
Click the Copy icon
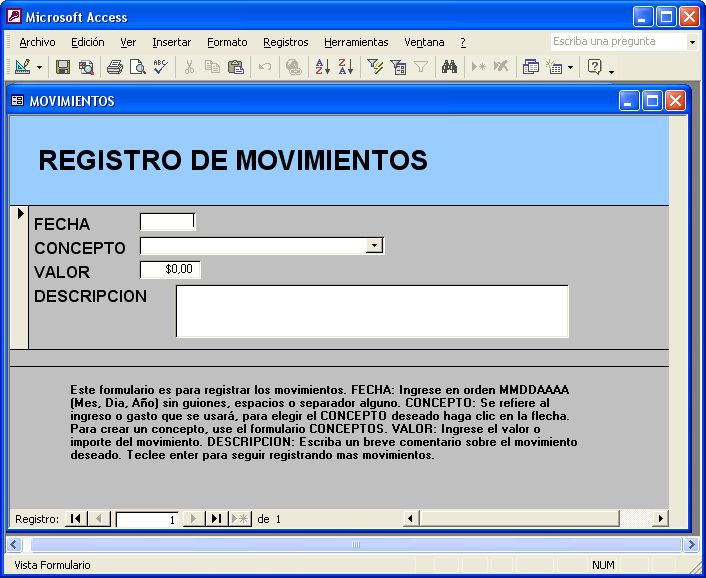click(x=213, y=67)
